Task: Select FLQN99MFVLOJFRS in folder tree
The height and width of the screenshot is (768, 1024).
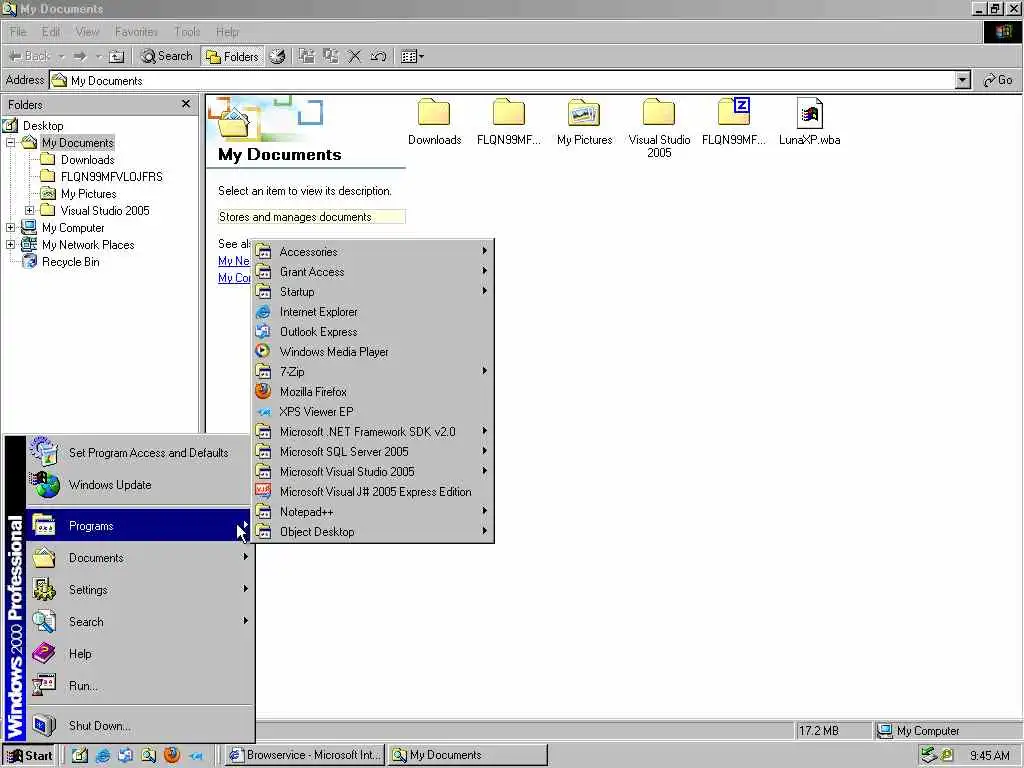Action: (112, 176)
